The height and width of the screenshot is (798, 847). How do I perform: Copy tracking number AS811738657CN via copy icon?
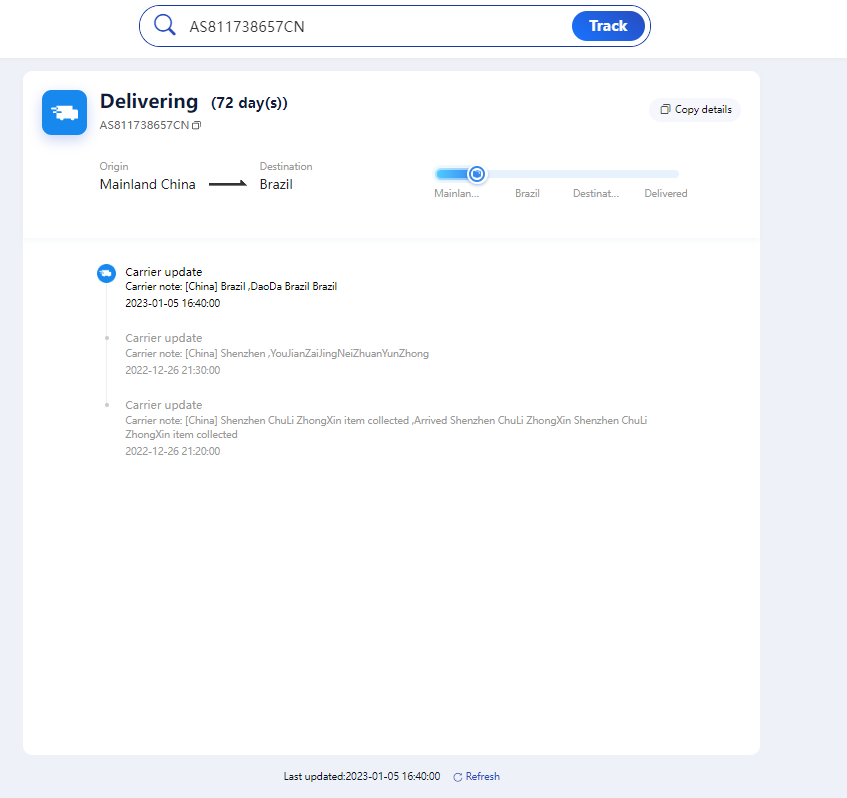(197, 125)
